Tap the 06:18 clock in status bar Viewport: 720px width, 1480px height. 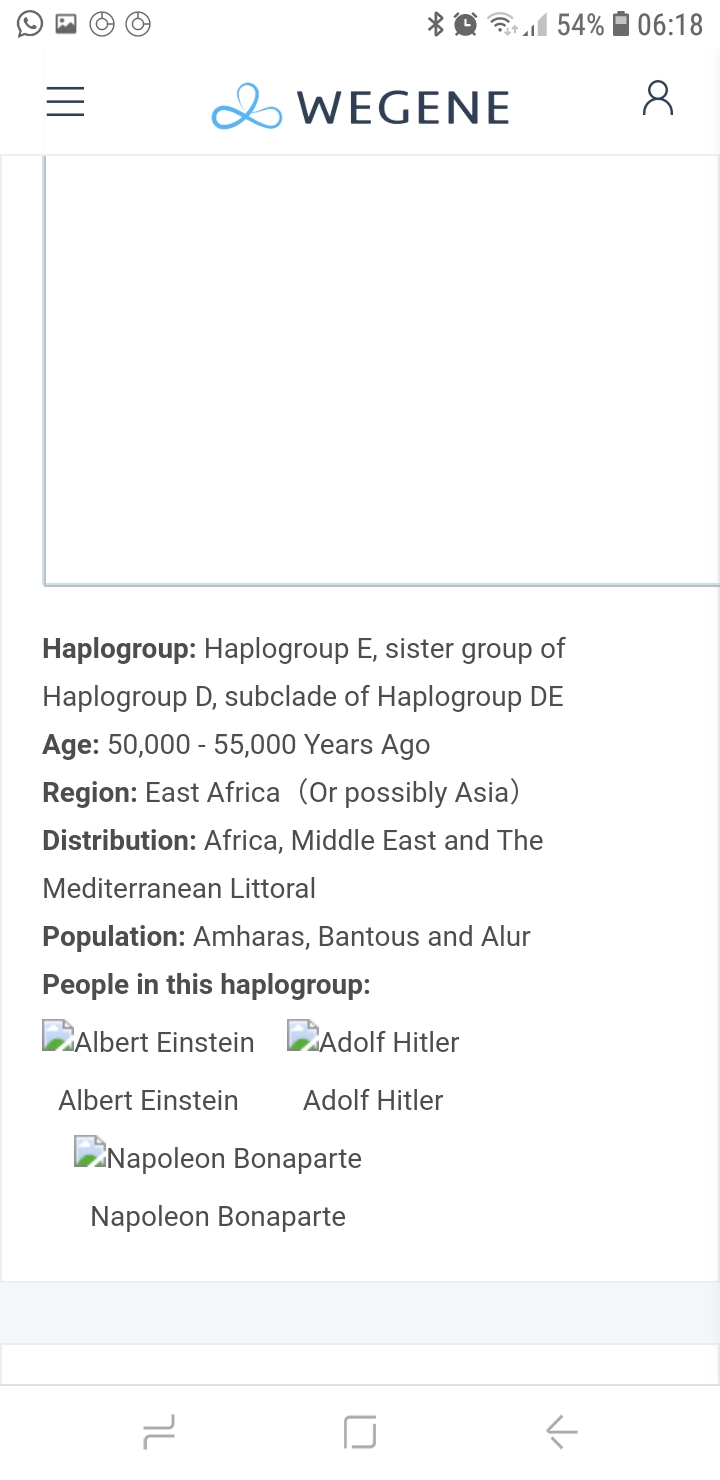670,24
